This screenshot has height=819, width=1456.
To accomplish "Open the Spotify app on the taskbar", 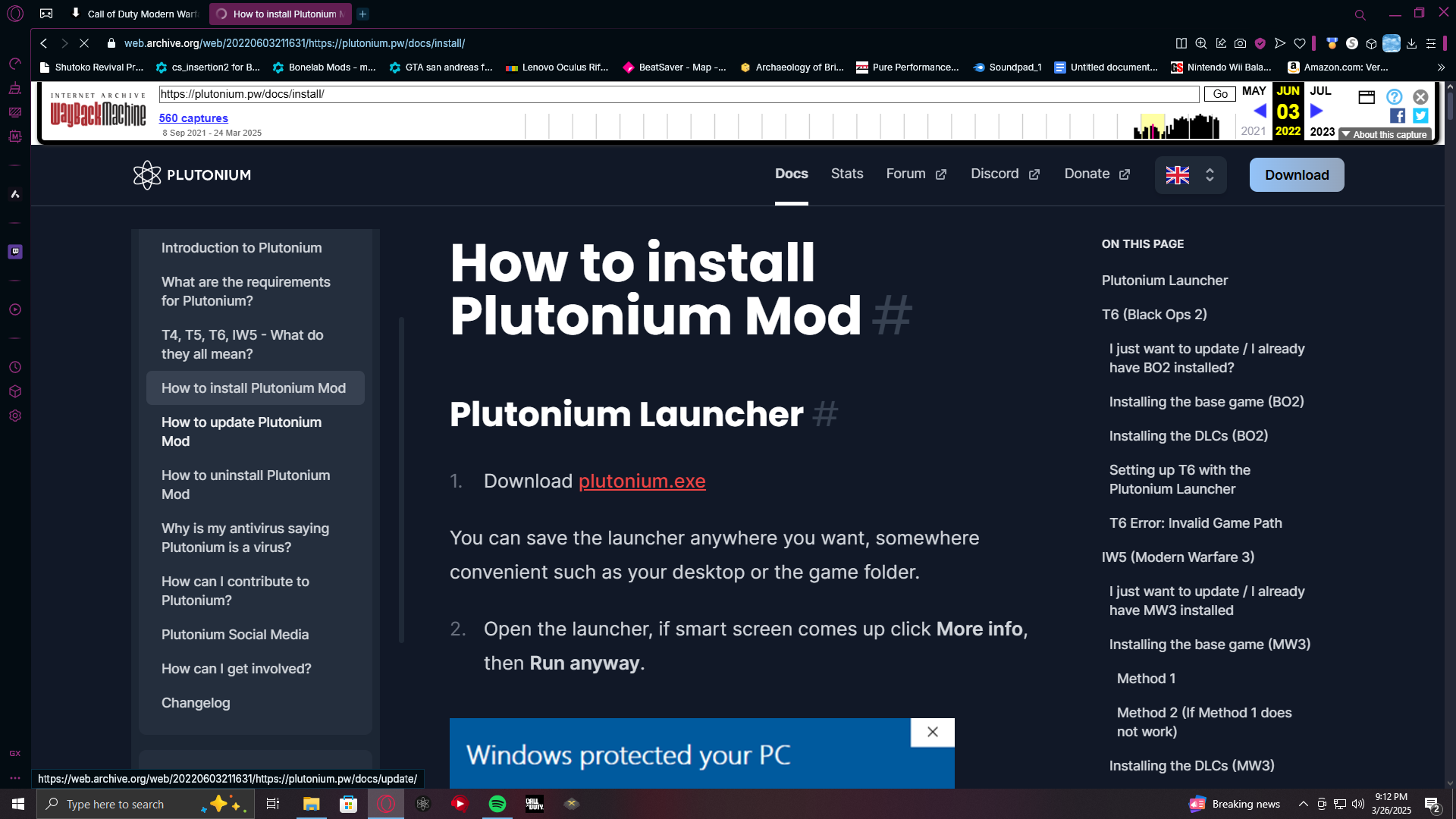I will [x=497, y=804].
